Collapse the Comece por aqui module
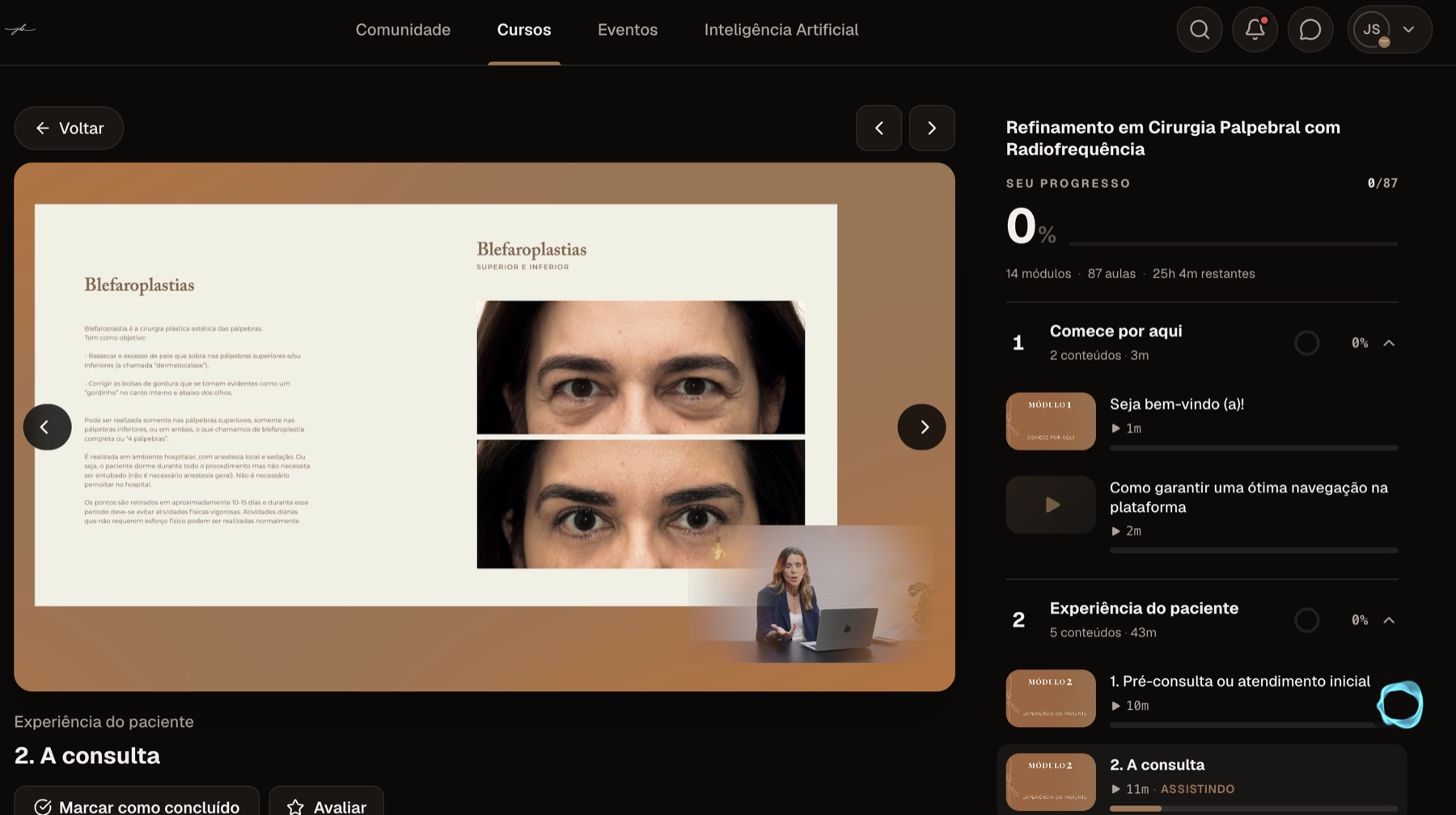This screenshot has height=815, width=1456. tap(1389, 343)
